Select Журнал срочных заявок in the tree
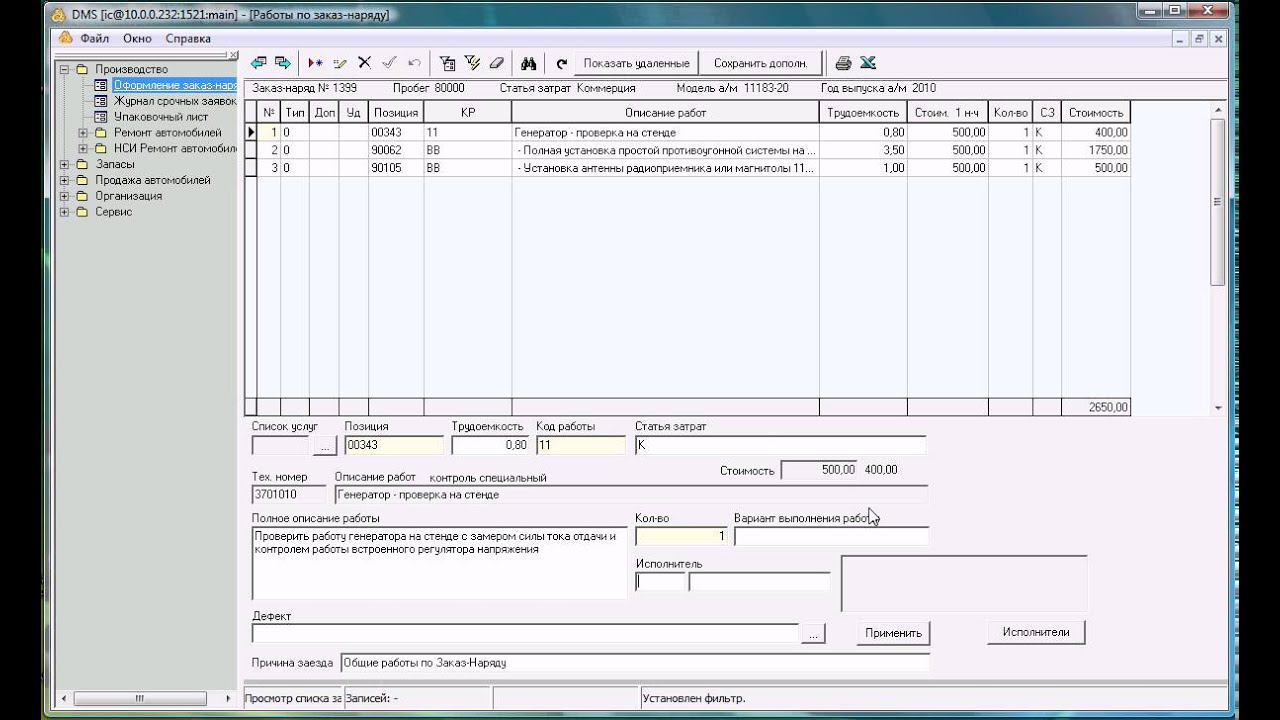The height and width of the screenshot is (720, 1280). [175, 101]
